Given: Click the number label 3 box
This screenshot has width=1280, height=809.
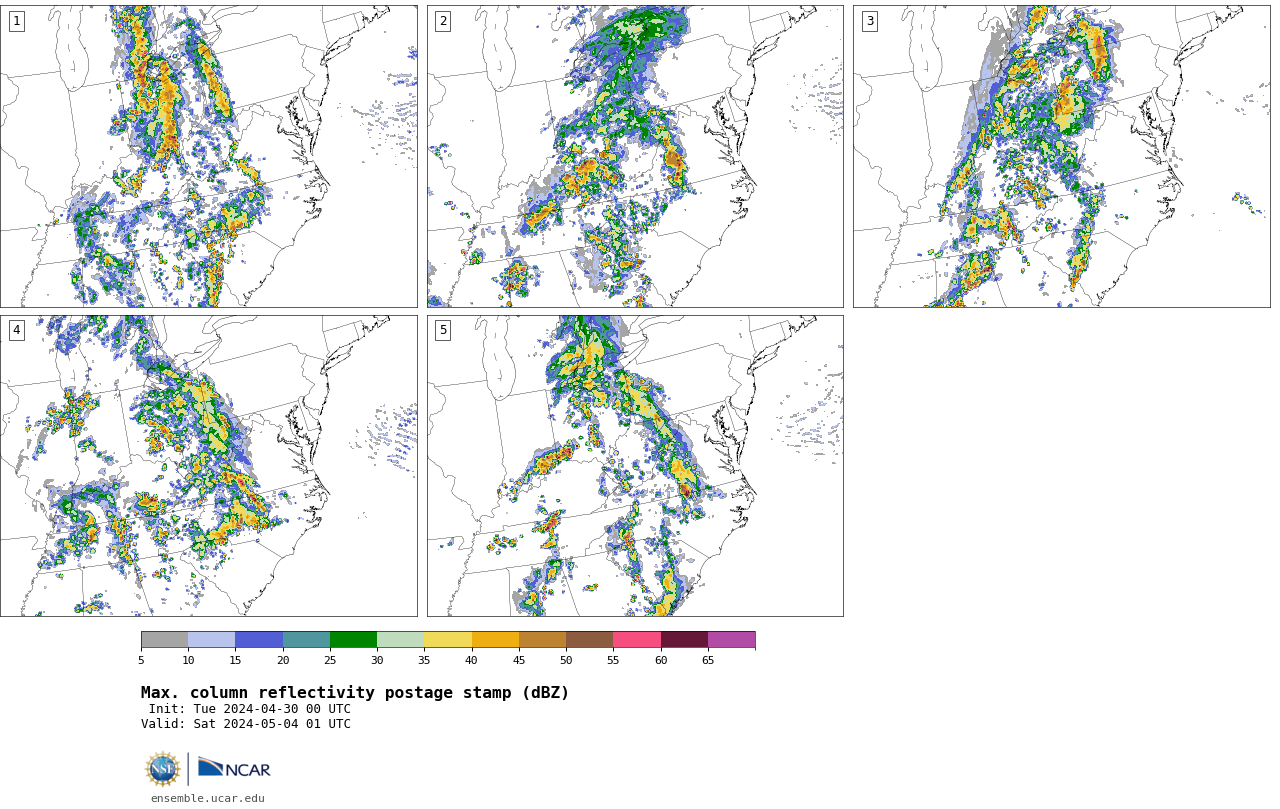Looking at the screenshot, I should pos(869,21).
